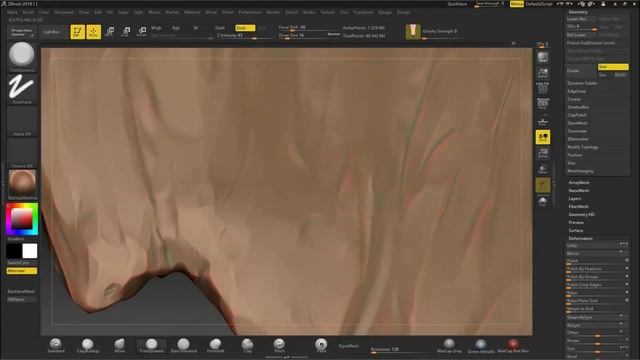The height and width of the screenshot is (360, 640).
Task: Apply Green Metallic material
Action: click(x=480, y=346)
